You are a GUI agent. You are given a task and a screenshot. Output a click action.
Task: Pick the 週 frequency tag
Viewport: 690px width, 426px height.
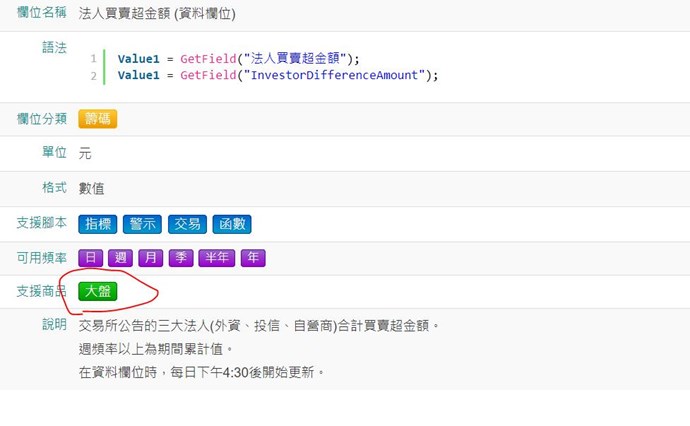tap(121, 258)
